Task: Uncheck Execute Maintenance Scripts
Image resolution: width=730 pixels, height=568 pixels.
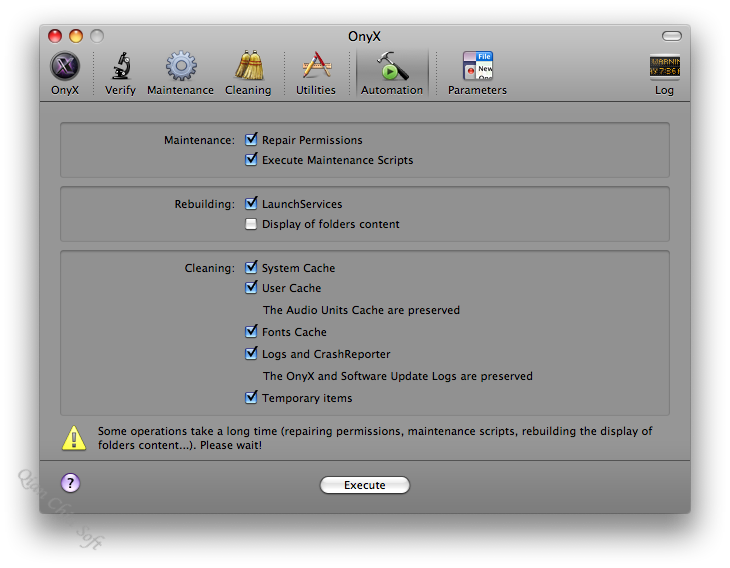Action: tap(251, 159)
